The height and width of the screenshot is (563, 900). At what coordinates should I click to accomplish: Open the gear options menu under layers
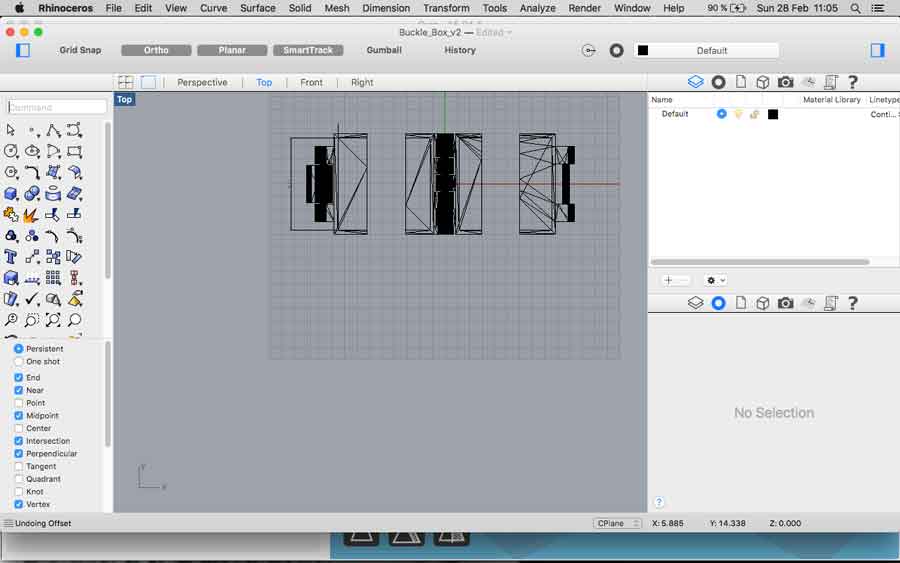715,280
